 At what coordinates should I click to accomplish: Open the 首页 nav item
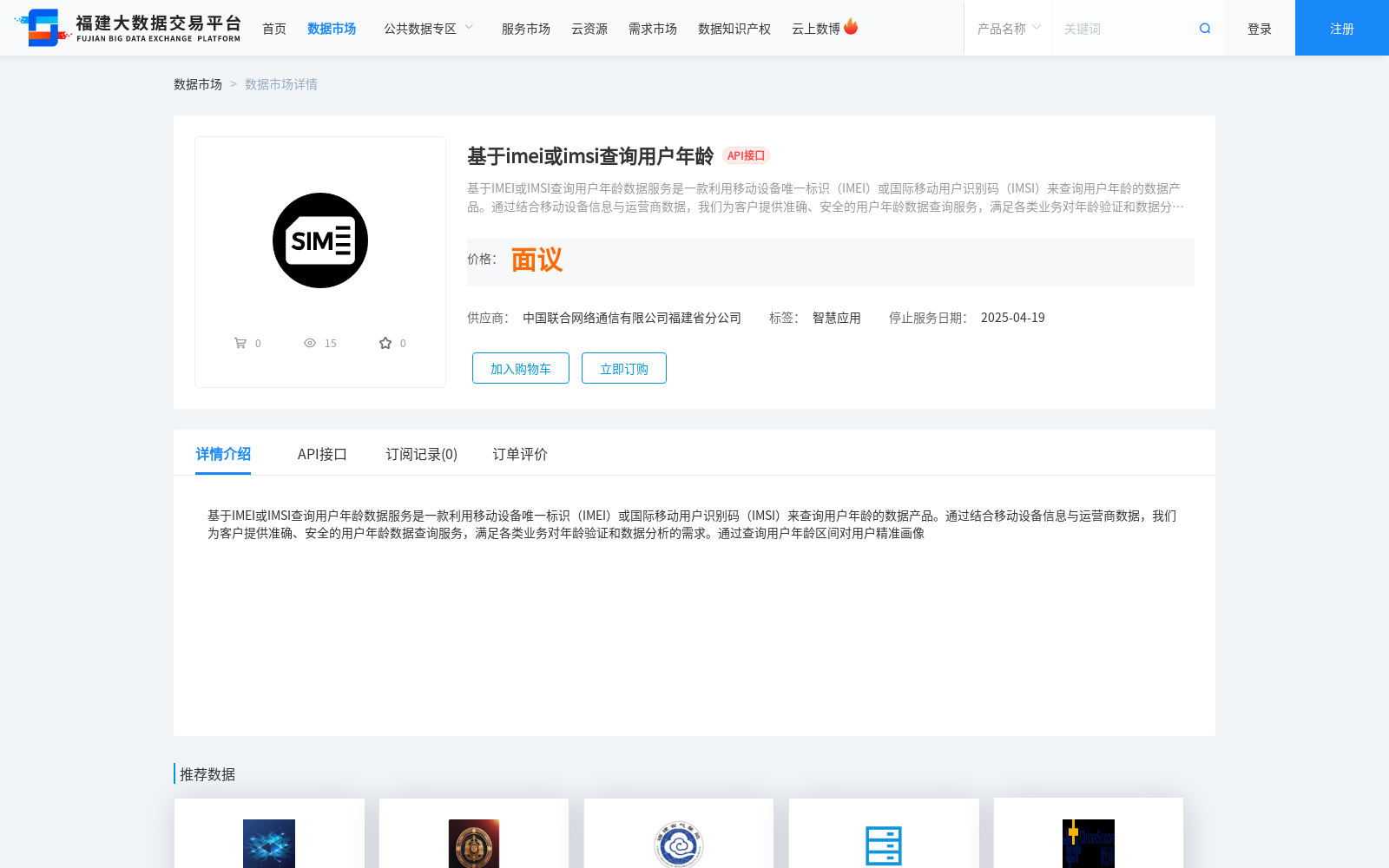click(274, 29)
